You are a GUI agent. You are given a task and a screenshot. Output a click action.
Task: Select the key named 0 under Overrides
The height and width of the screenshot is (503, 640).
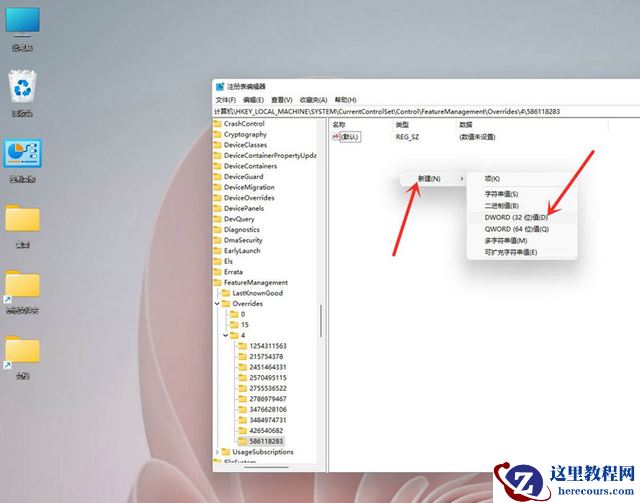click(x=243, y=314)
